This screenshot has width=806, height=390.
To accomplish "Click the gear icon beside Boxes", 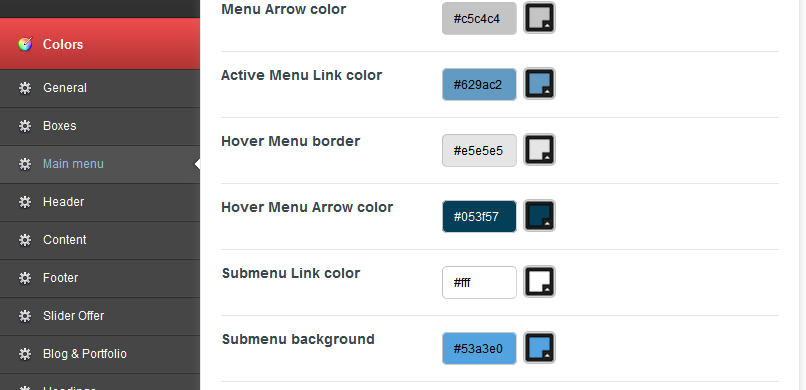I will pyautogui.click(x=25, y=126).
